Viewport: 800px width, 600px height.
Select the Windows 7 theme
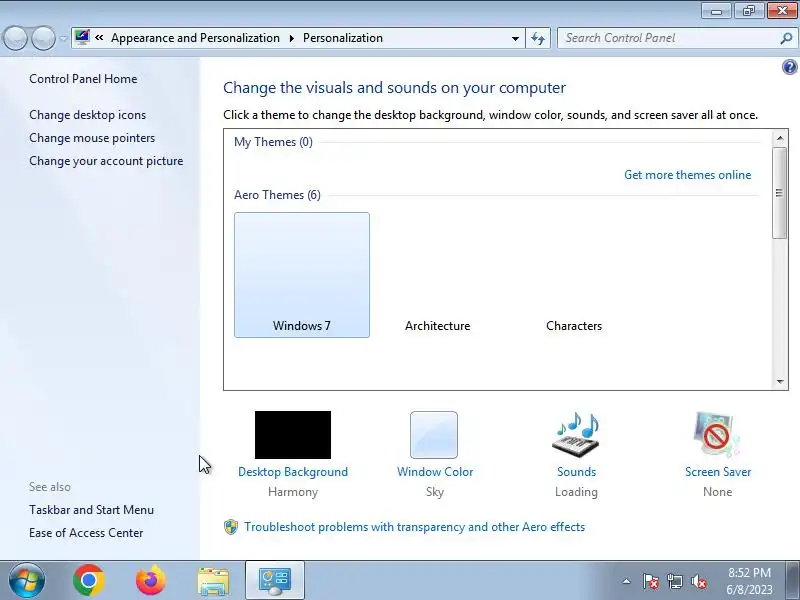302,275
